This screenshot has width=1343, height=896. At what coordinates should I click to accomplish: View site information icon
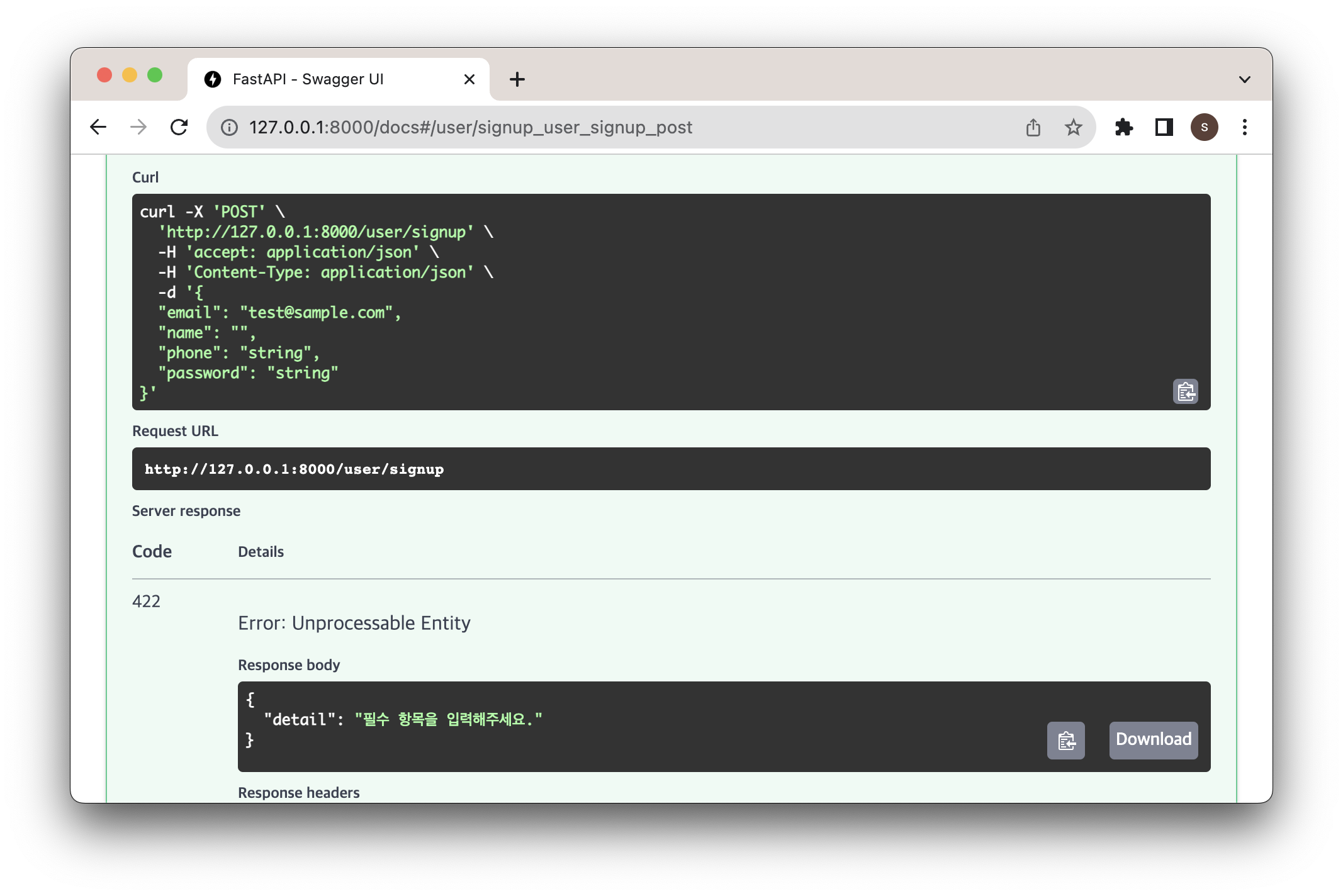tap(230, 128)
